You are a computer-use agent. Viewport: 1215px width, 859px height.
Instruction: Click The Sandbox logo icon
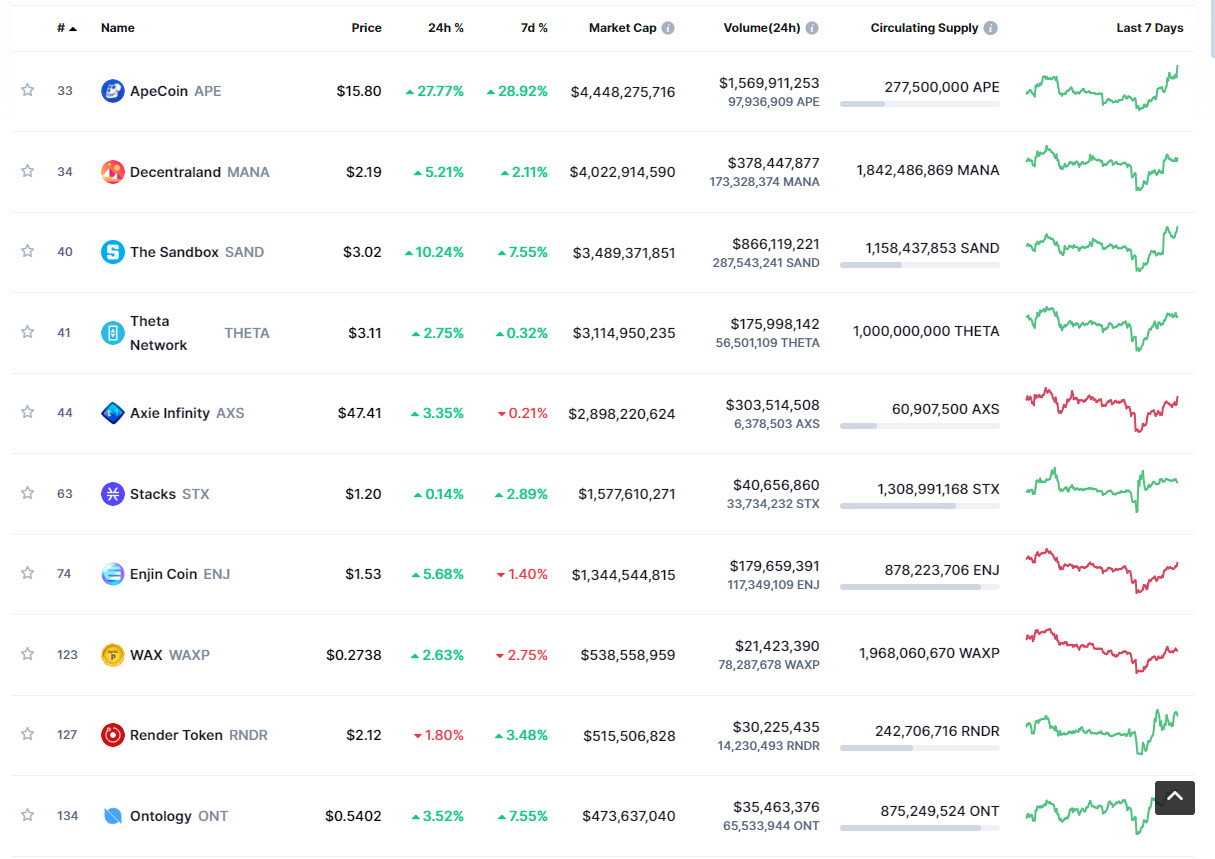click(x=113, y=252)
